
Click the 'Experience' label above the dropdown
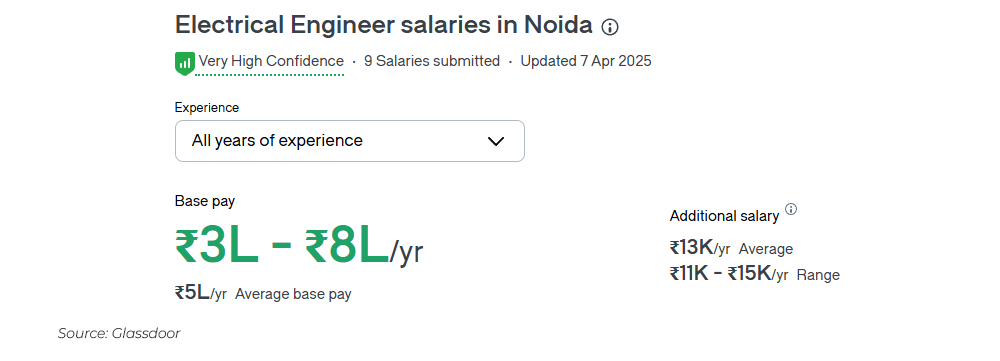207,108
